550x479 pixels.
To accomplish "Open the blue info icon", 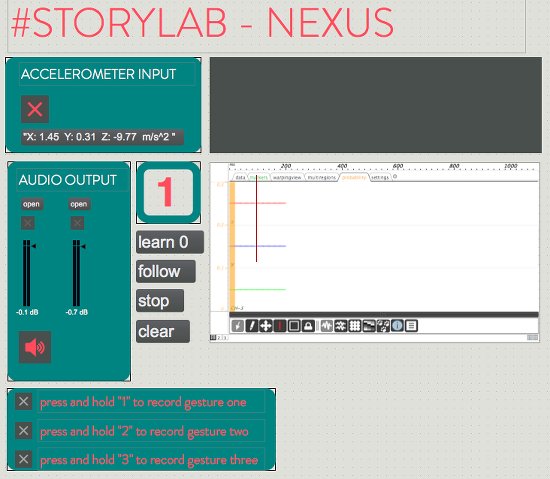I will point(397,326).
